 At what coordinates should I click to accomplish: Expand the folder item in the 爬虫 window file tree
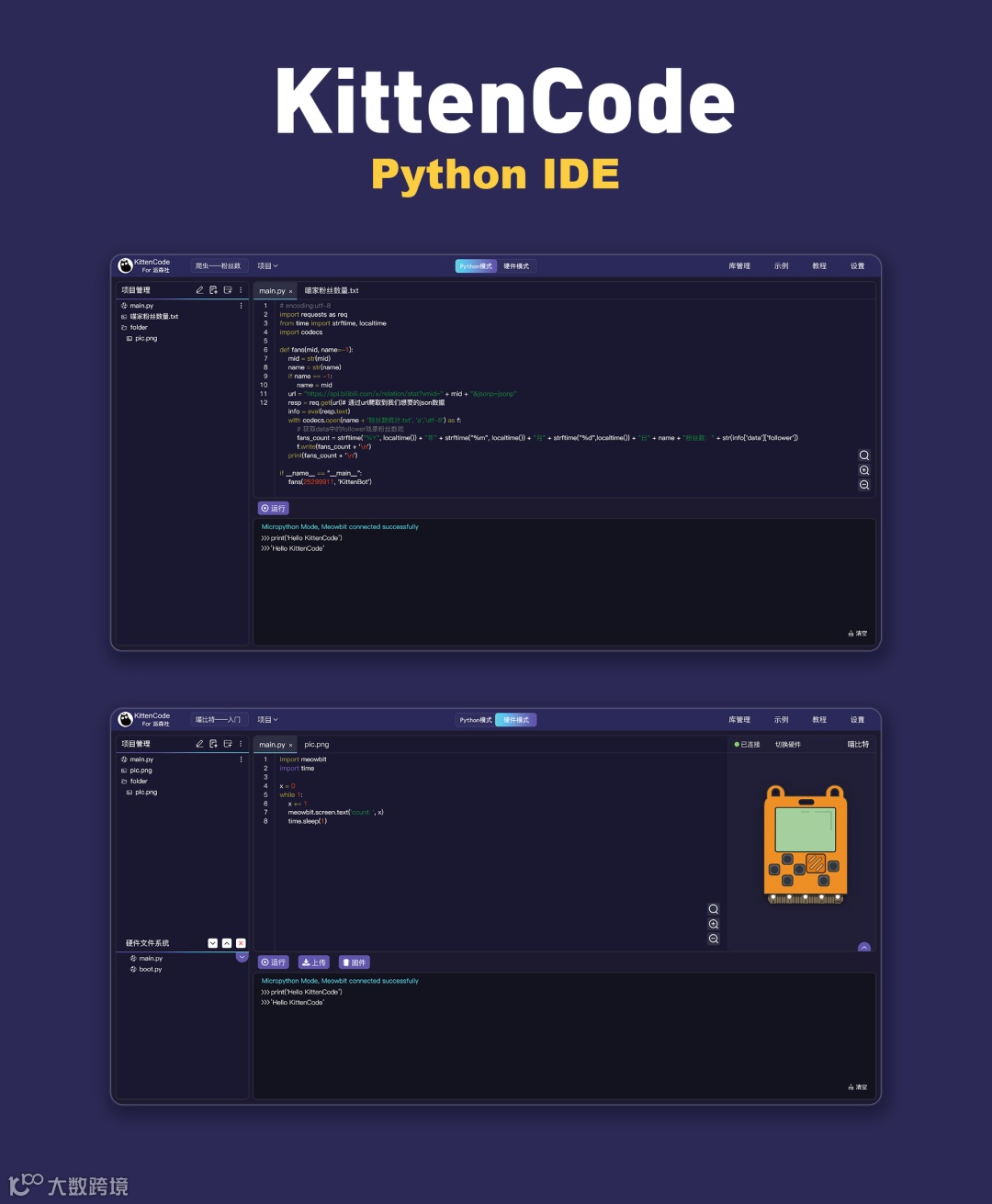pos(134,327)
